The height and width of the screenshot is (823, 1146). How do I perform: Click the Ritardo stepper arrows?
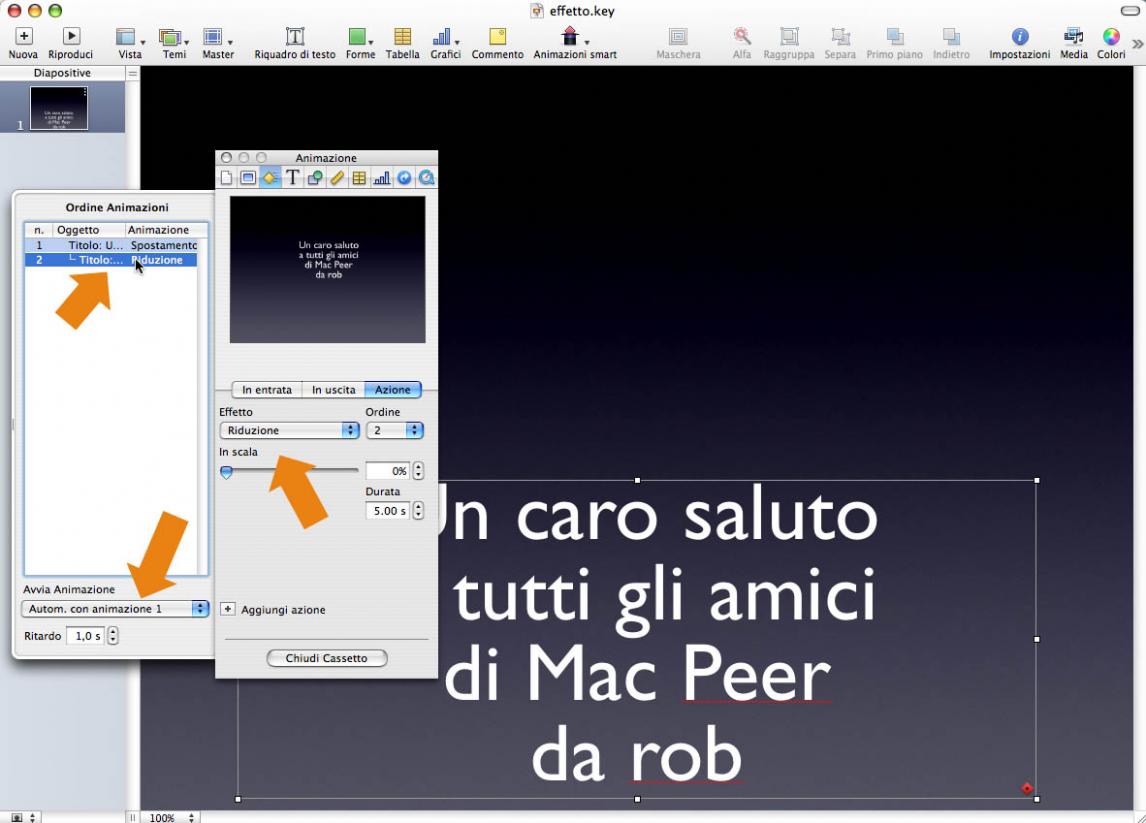click(113, 636)
